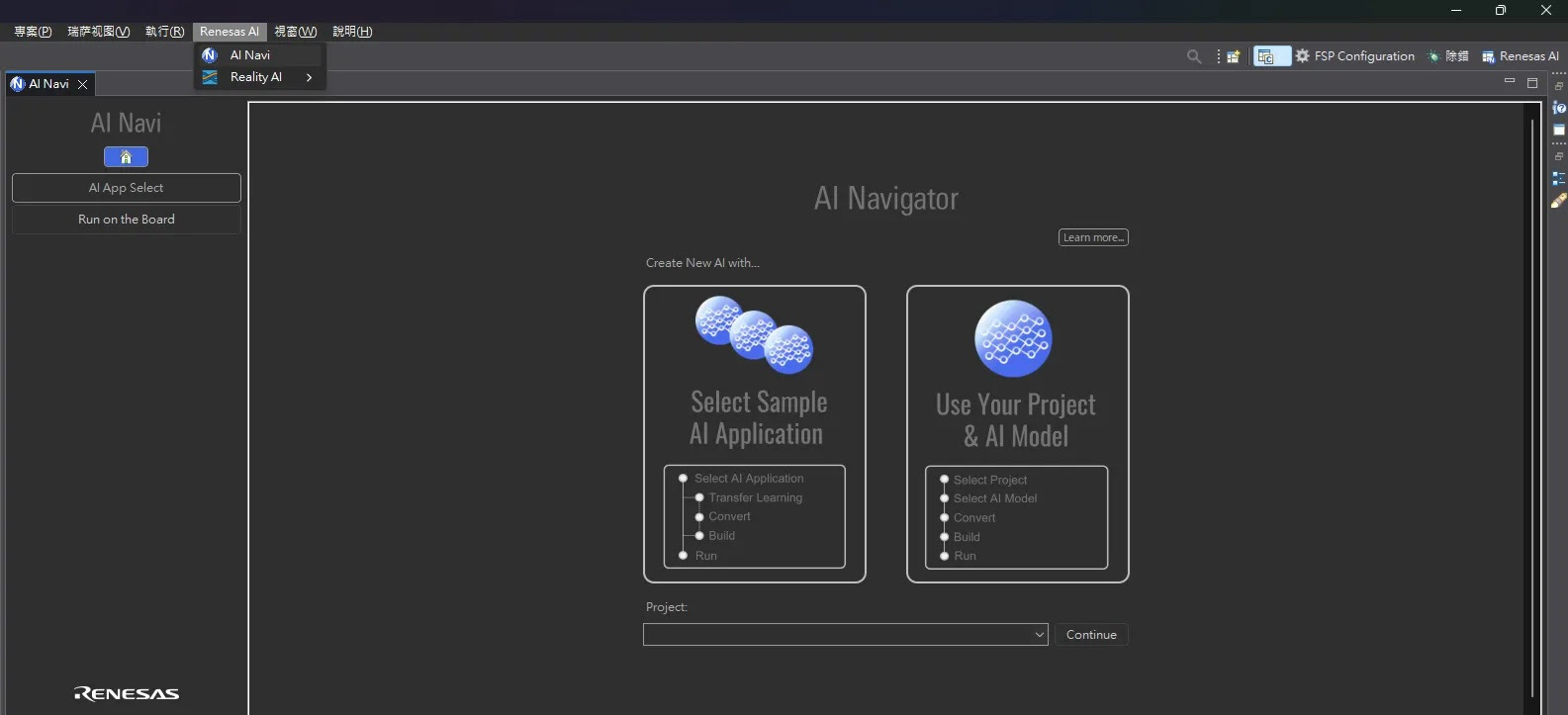
Task: Open the search magnifier in the toolbar
Action: click(x=1194, y=56)
